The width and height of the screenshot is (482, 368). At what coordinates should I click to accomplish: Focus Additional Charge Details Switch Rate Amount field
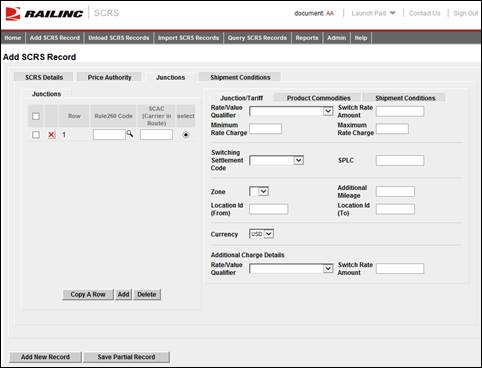(400, 269)
